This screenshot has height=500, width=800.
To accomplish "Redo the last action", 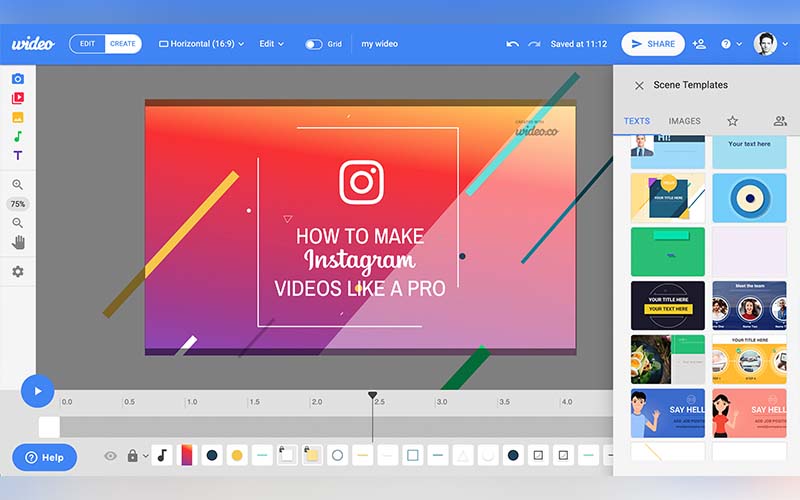I will point(534,44).
